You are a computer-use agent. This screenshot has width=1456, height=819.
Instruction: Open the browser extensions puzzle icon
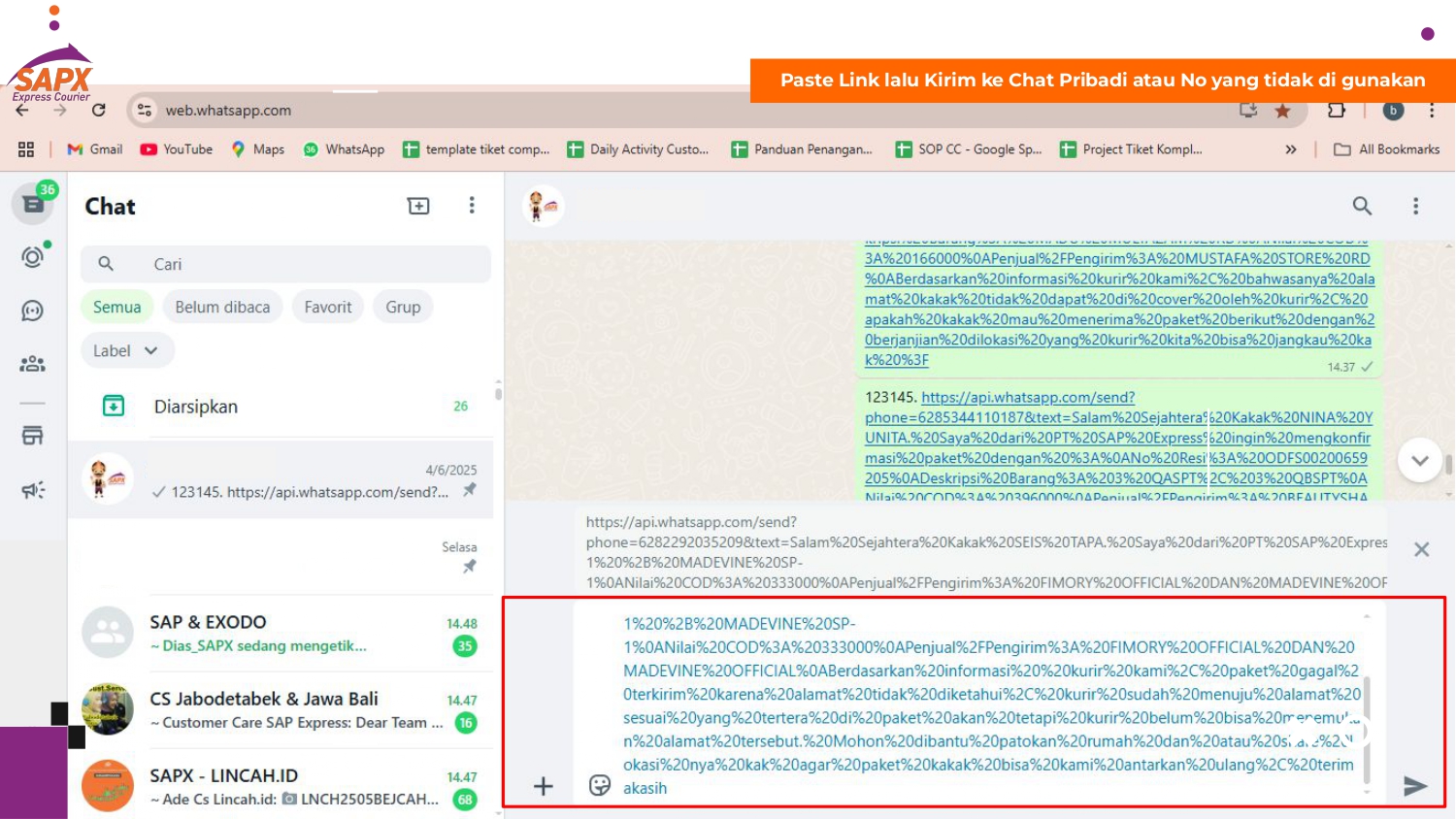click(1337, 110)
